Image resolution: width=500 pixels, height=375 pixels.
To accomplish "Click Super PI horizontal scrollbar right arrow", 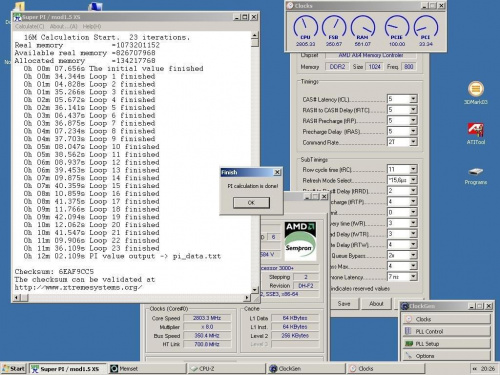I will click(x=247, y=297).
